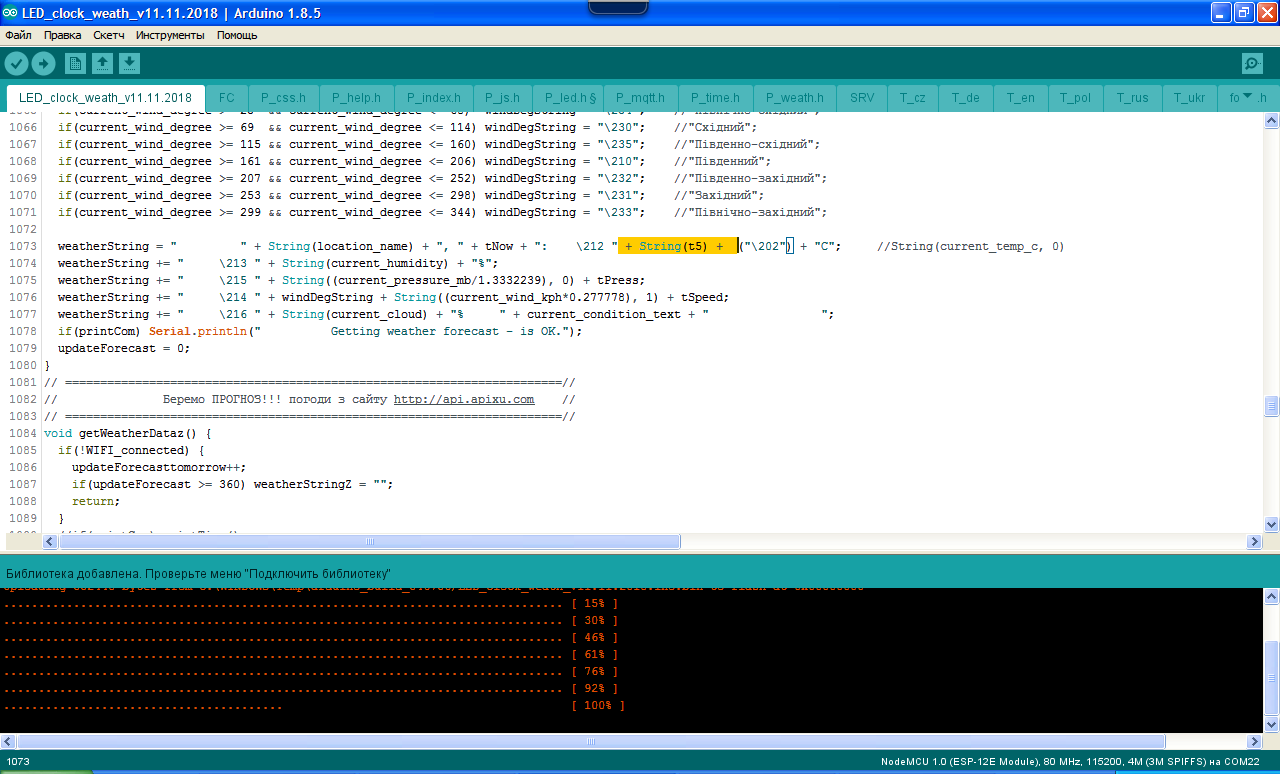Switch to the P_time.h tab
Image resolution: width=1280 pixels, height=774 pixels.
(x=715, y=98)
